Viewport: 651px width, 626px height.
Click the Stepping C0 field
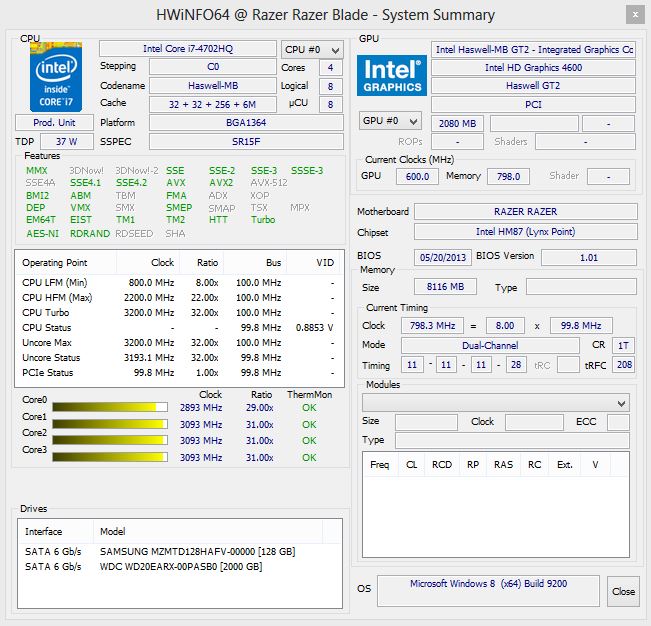point(213,67)
